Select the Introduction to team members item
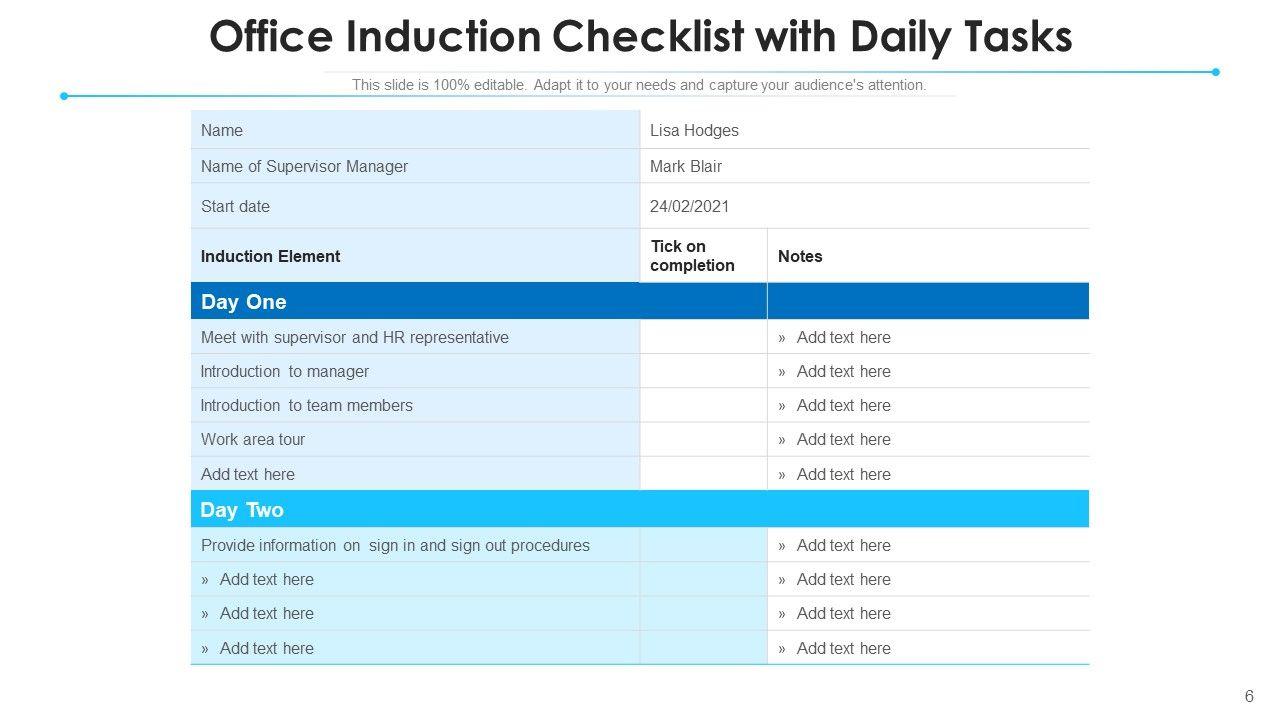Viewport: 1280px width, 720px height. [307, 405]
